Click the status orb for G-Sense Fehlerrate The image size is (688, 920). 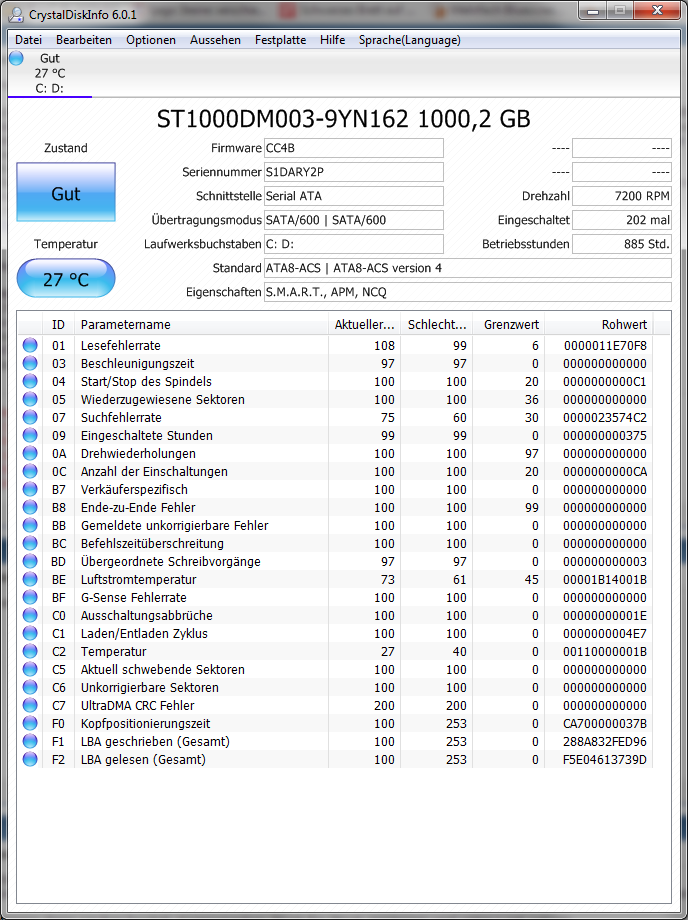point(30,597)
